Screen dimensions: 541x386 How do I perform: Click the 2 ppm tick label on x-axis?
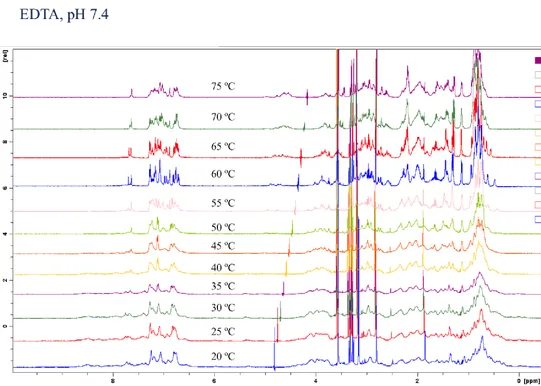pos(417,381)
